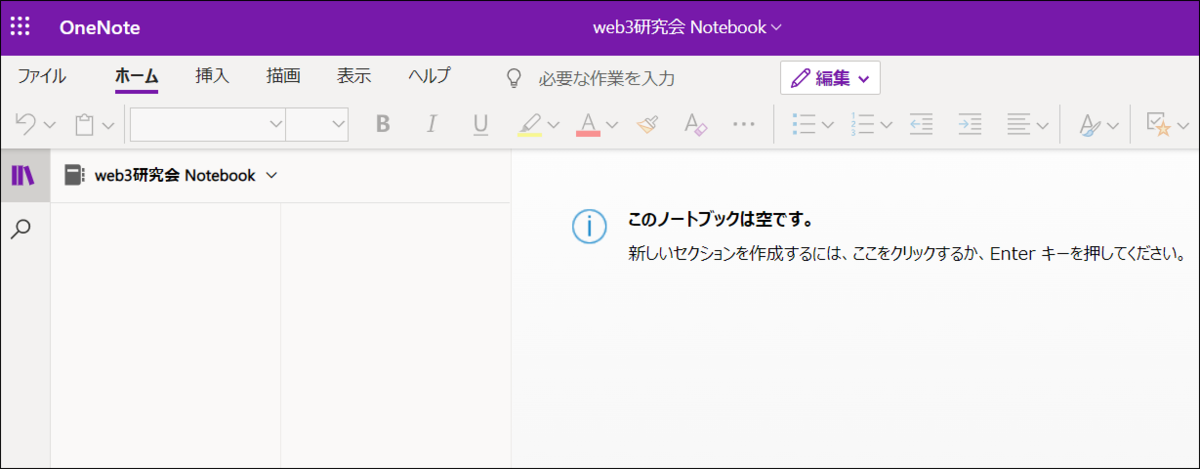Click the Clear Formatting eraser icon
1200x469 pixels.
pyautogui.click(x=695, y=124)
